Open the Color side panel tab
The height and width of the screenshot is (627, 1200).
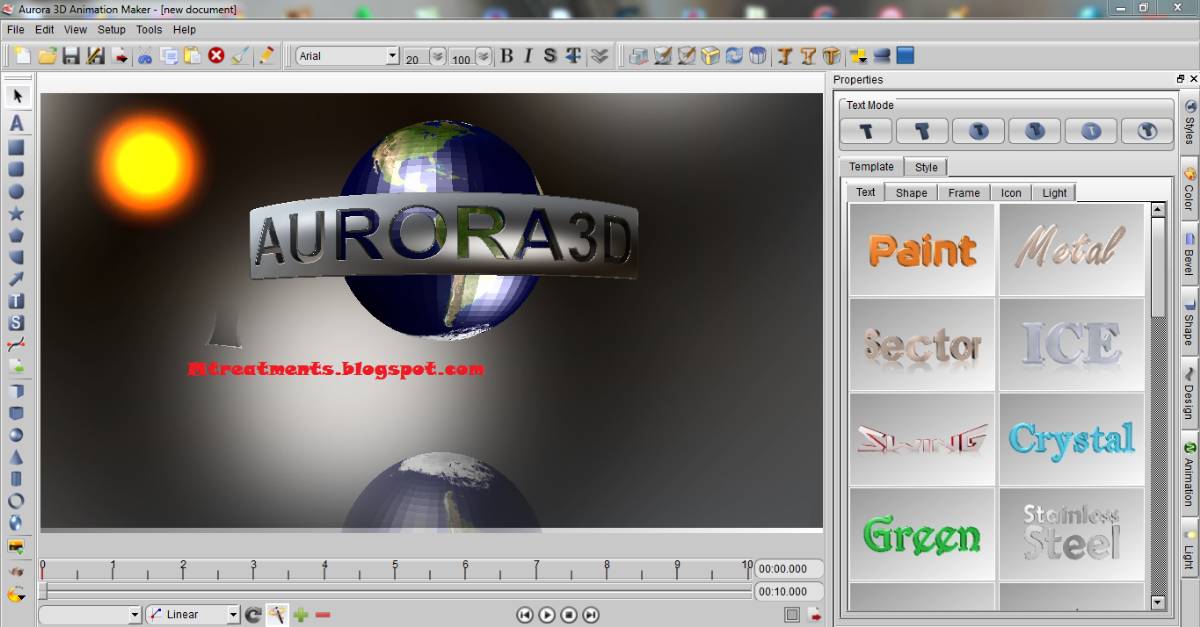[1189, 188]
